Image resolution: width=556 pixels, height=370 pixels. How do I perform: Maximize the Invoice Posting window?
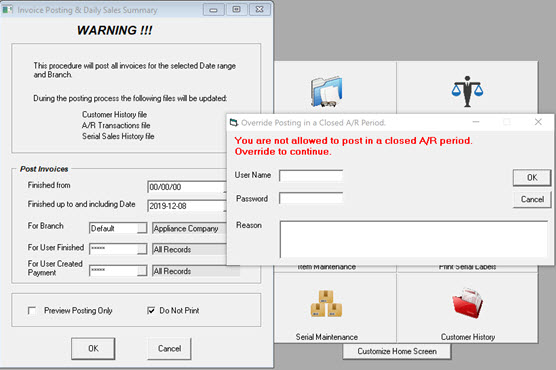point(237,10)
